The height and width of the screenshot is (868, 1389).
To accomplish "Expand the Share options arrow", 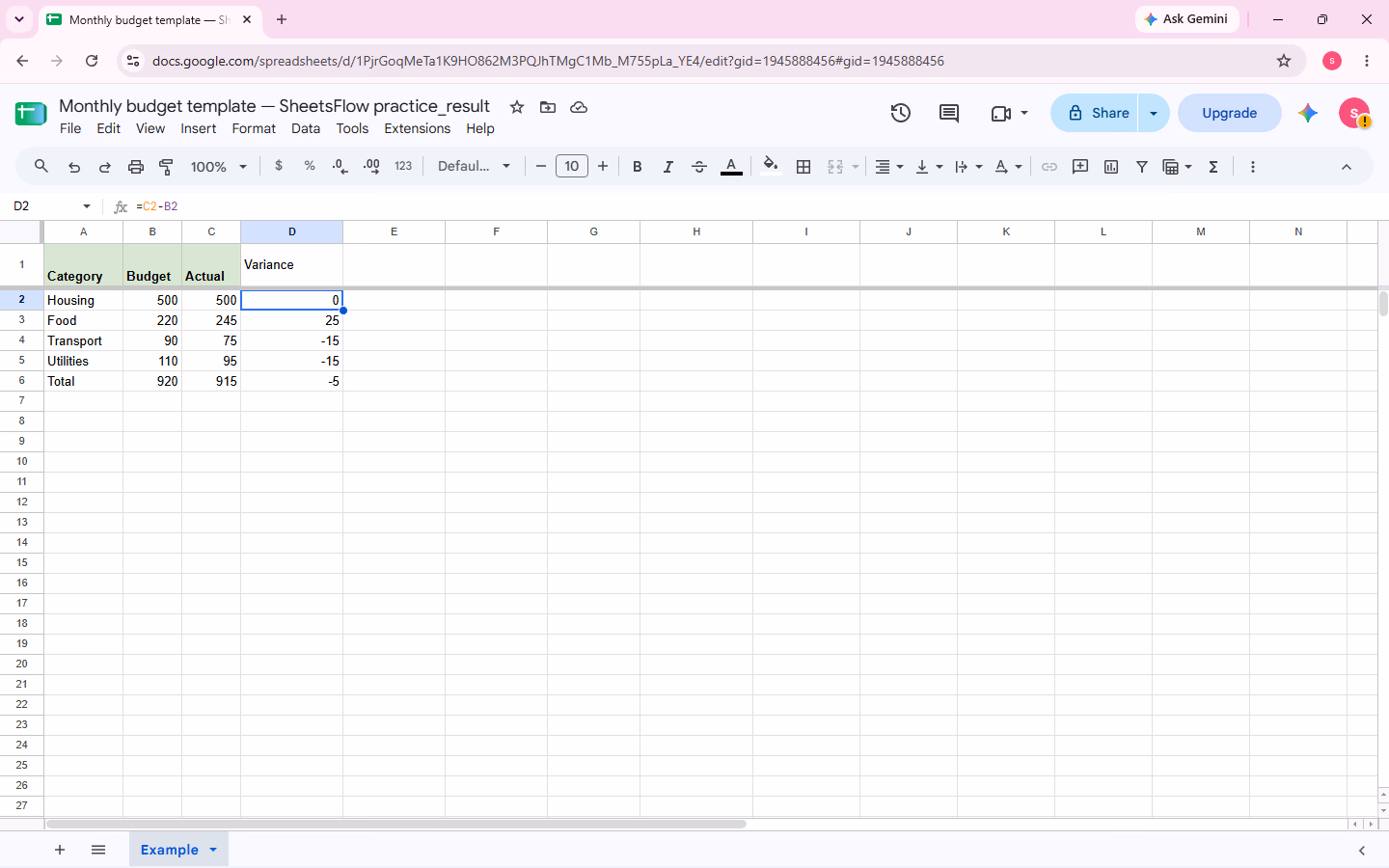I will (x=1154, y=113).
